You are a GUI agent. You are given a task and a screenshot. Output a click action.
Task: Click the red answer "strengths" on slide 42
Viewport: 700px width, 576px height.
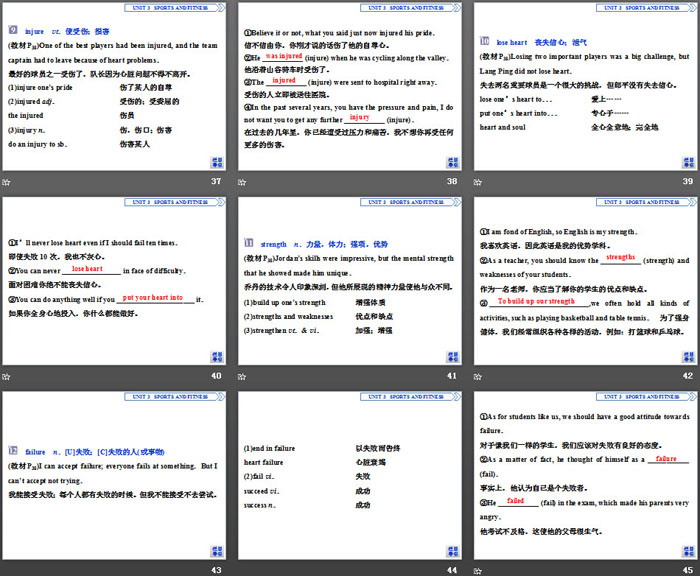(621, 257)
